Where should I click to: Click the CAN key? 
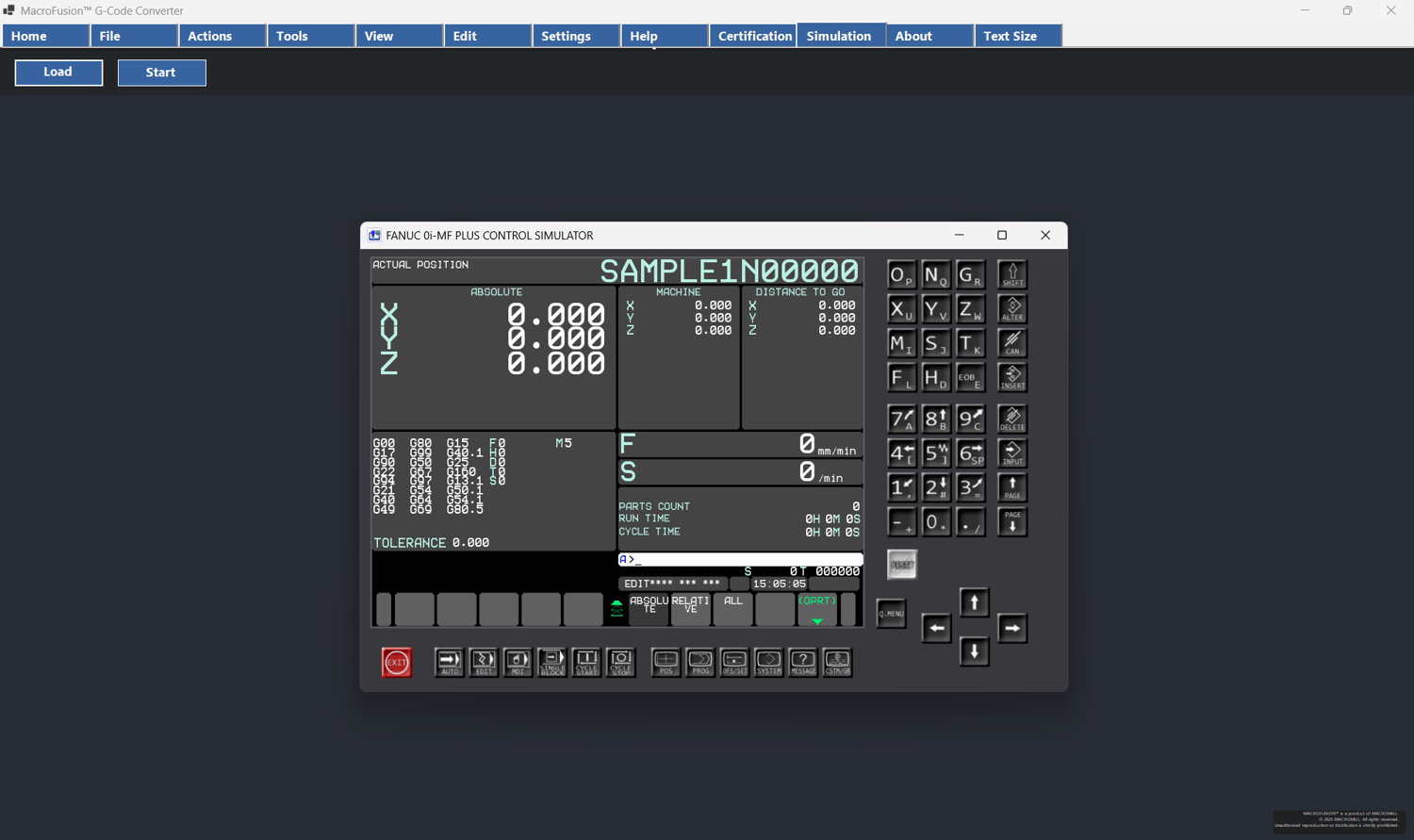coord(1012,343)
